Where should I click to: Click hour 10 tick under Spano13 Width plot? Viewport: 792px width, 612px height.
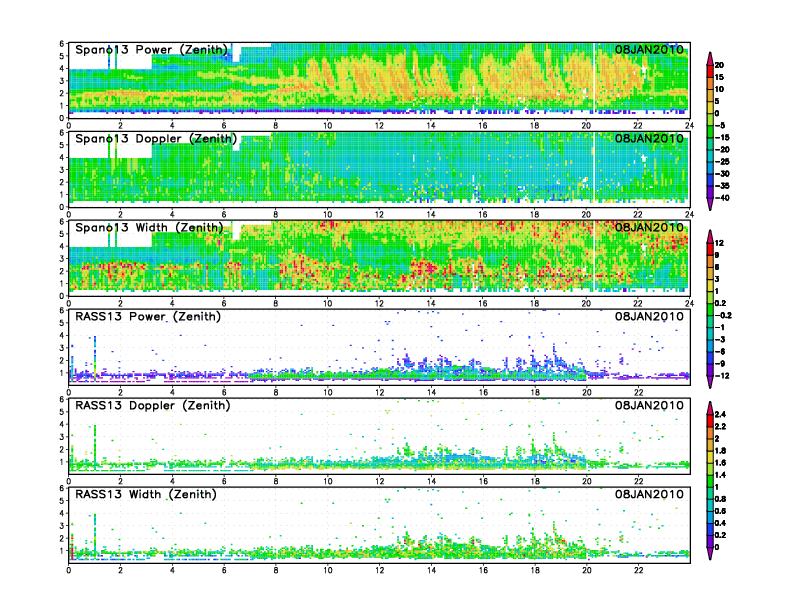click(327, 303)
